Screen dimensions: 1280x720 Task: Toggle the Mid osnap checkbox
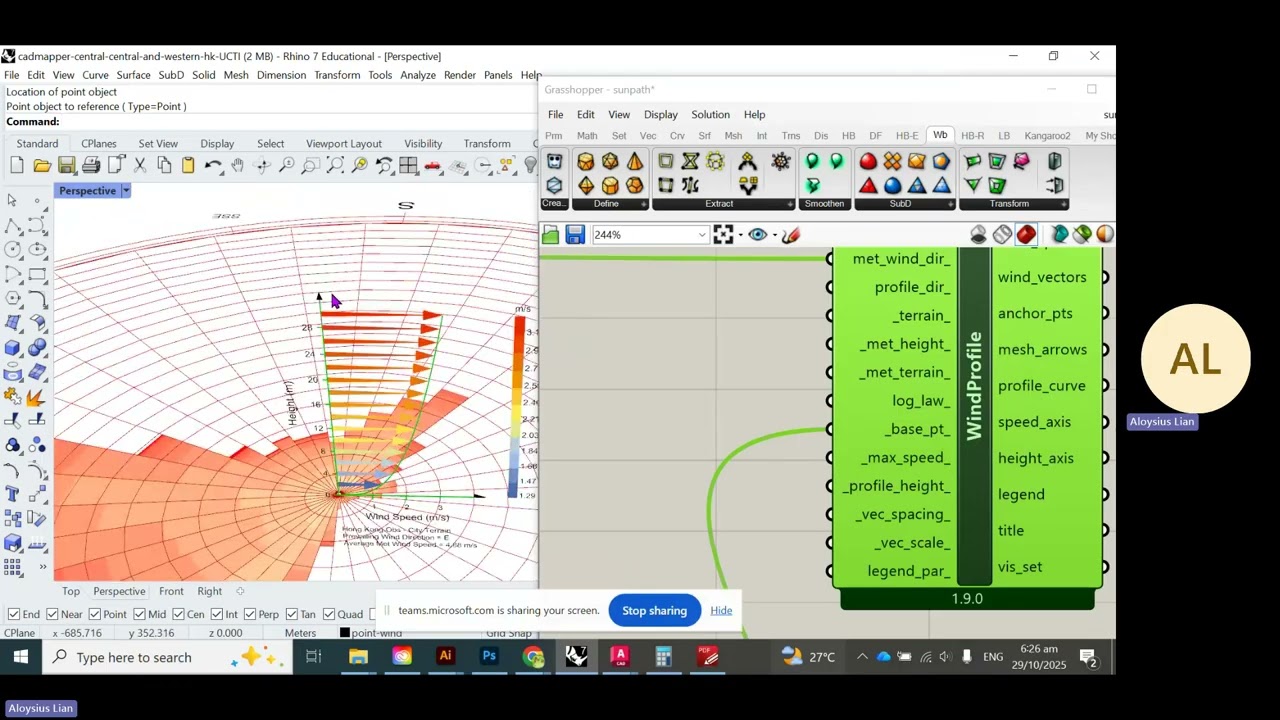coord(139,614)
